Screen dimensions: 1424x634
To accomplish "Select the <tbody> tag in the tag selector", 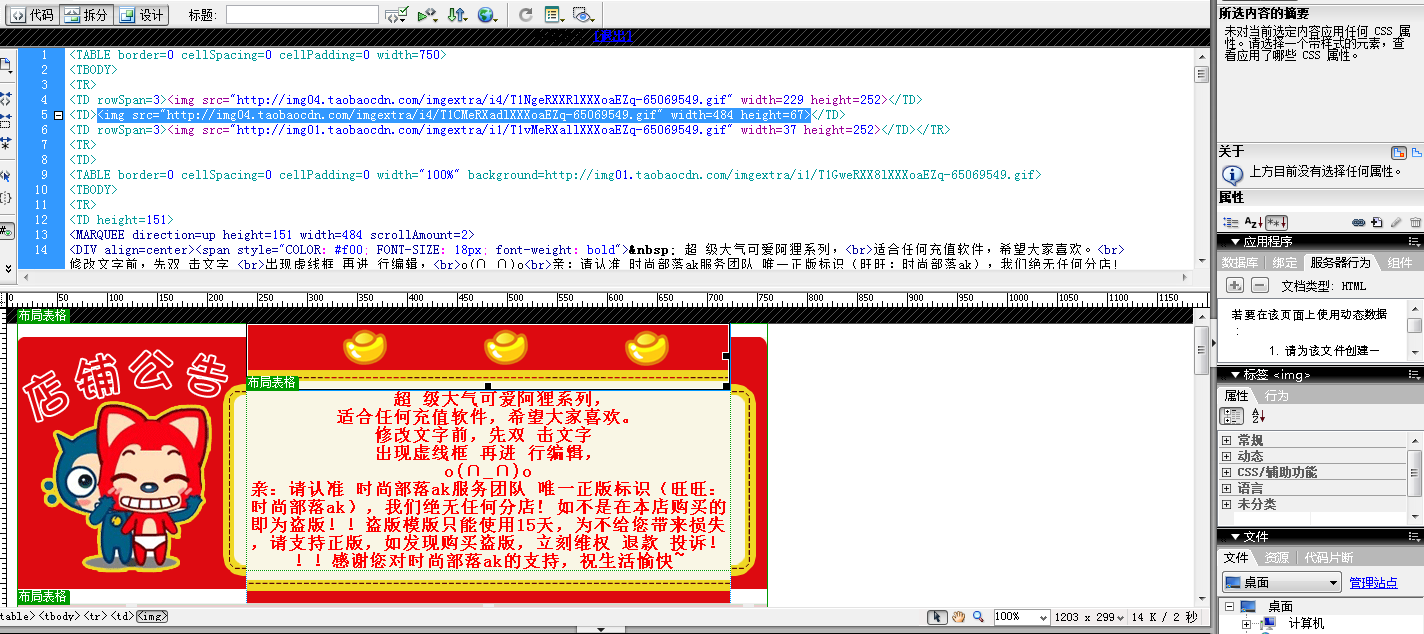I will 60,617.
